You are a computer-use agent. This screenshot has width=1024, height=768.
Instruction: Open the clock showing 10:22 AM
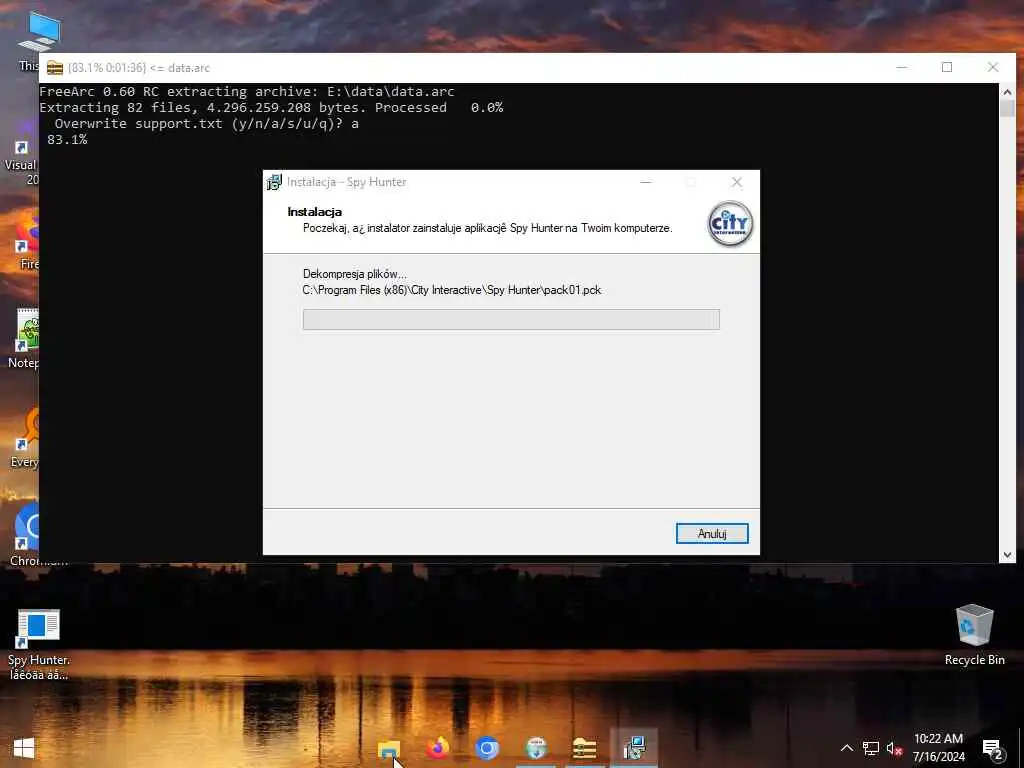point(938,748)
